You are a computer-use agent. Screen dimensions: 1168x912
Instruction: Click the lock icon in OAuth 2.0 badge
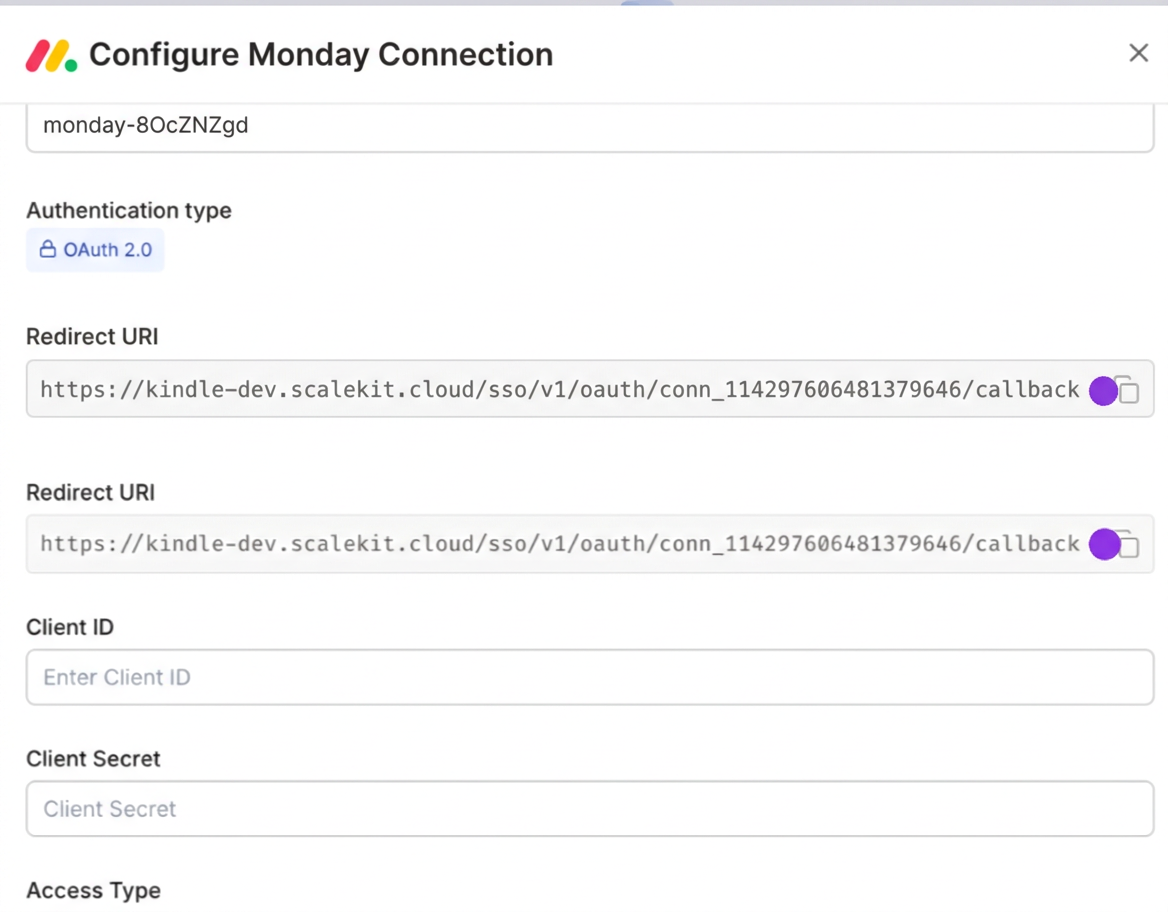click(47, 249)
